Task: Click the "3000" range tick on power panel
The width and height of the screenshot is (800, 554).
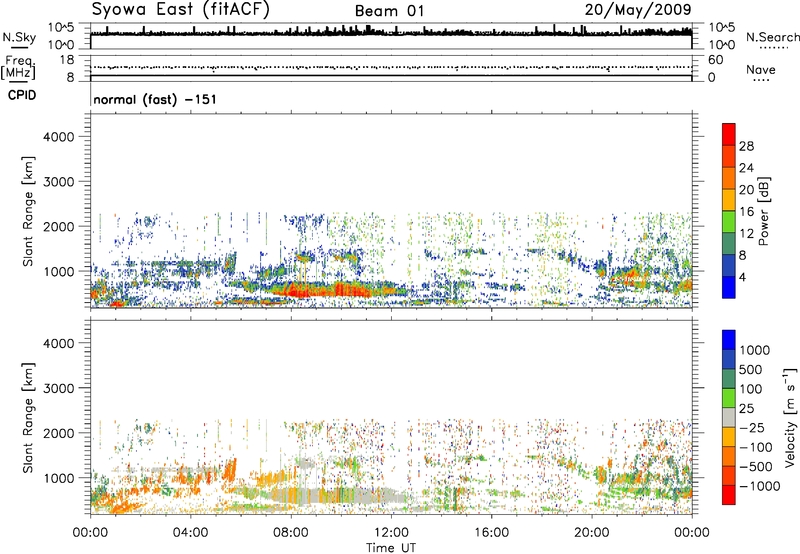Action: point(58,182)
